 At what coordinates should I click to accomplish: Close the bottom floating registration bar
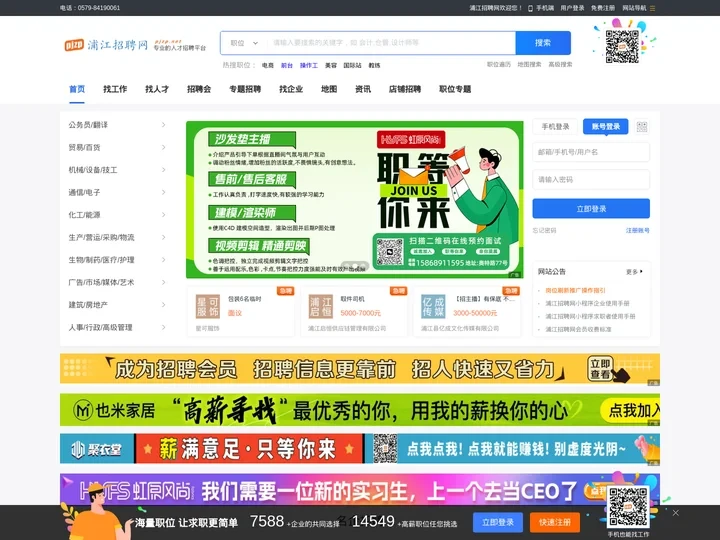tap(675, 513)
